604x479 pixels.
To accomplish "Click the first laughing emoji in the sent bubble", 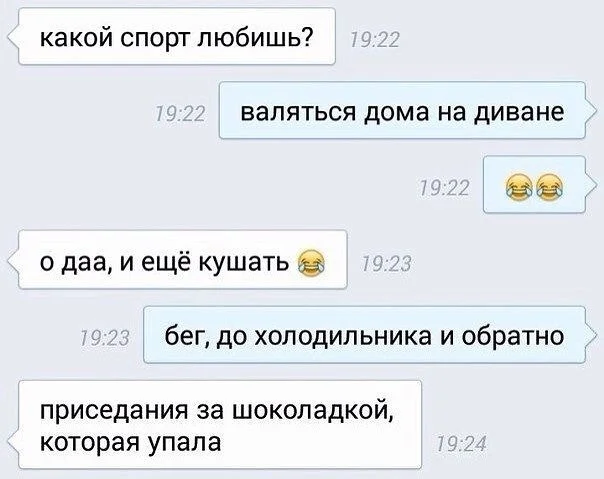I will click(x=518, y=187).
